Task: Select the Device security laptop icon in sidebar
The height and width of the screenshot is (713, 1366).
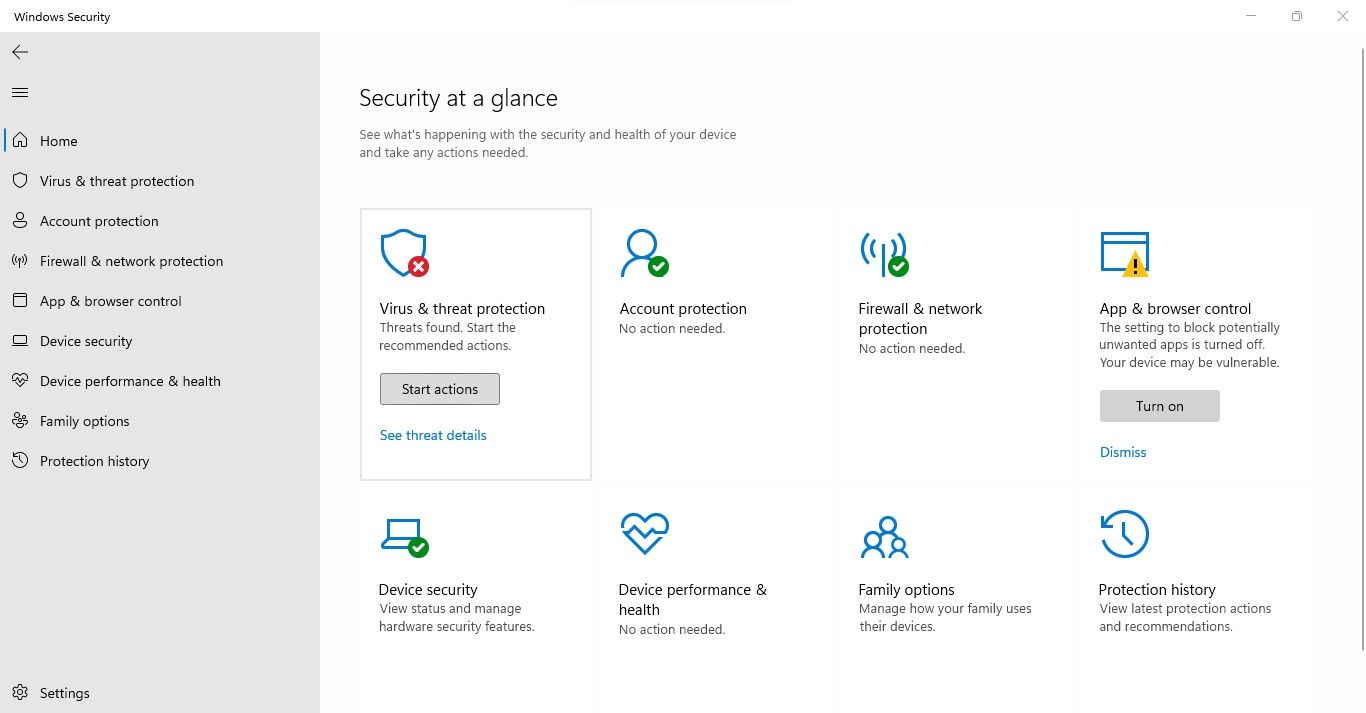Action: 20,341
